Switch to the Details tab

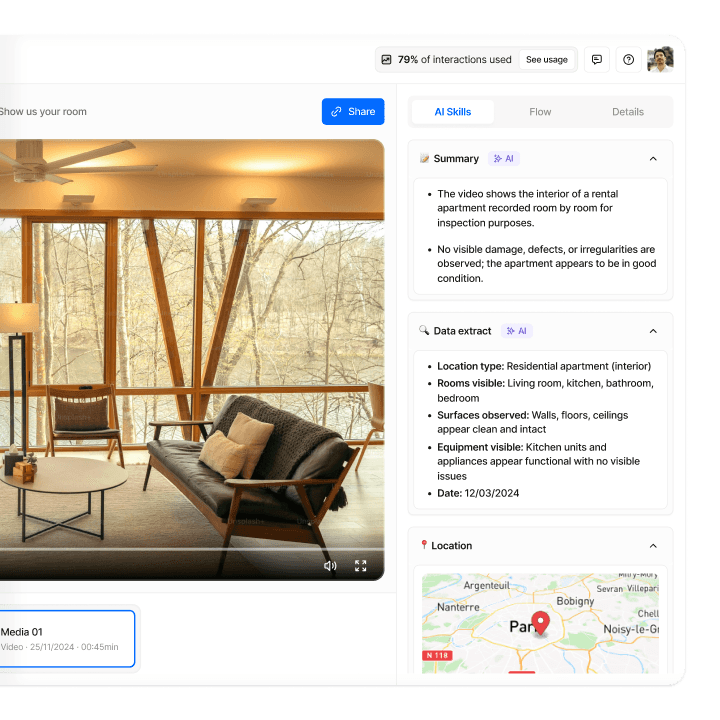[x=628, y=112]
